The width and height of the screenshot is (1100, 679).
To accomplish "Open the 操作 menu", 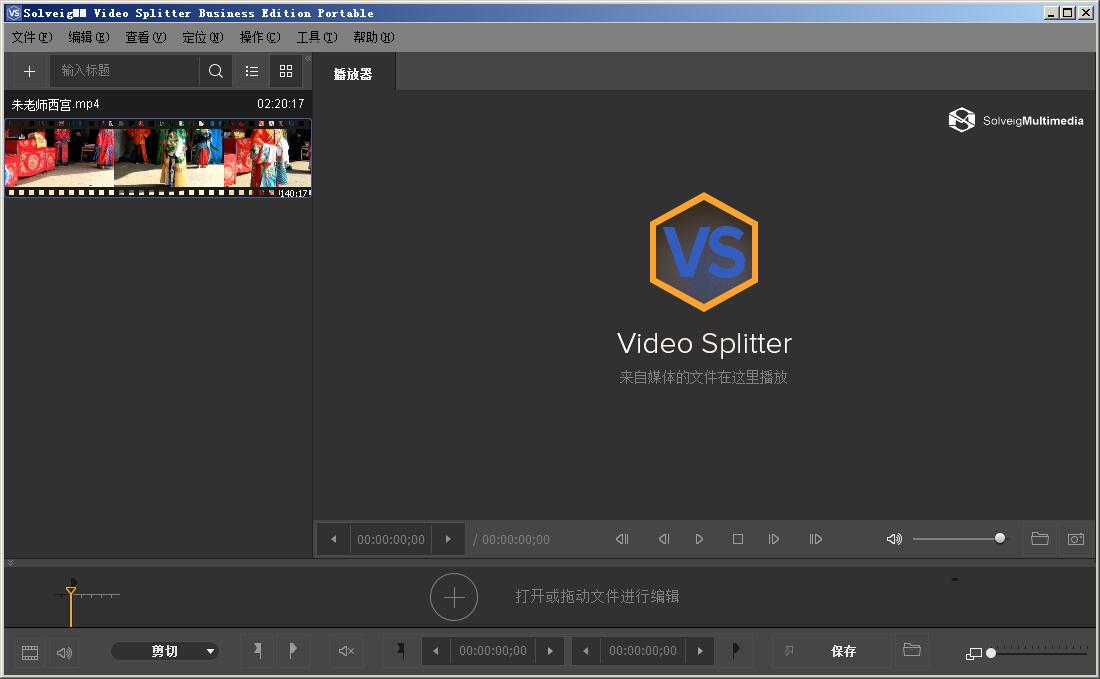I will point(260,37).
